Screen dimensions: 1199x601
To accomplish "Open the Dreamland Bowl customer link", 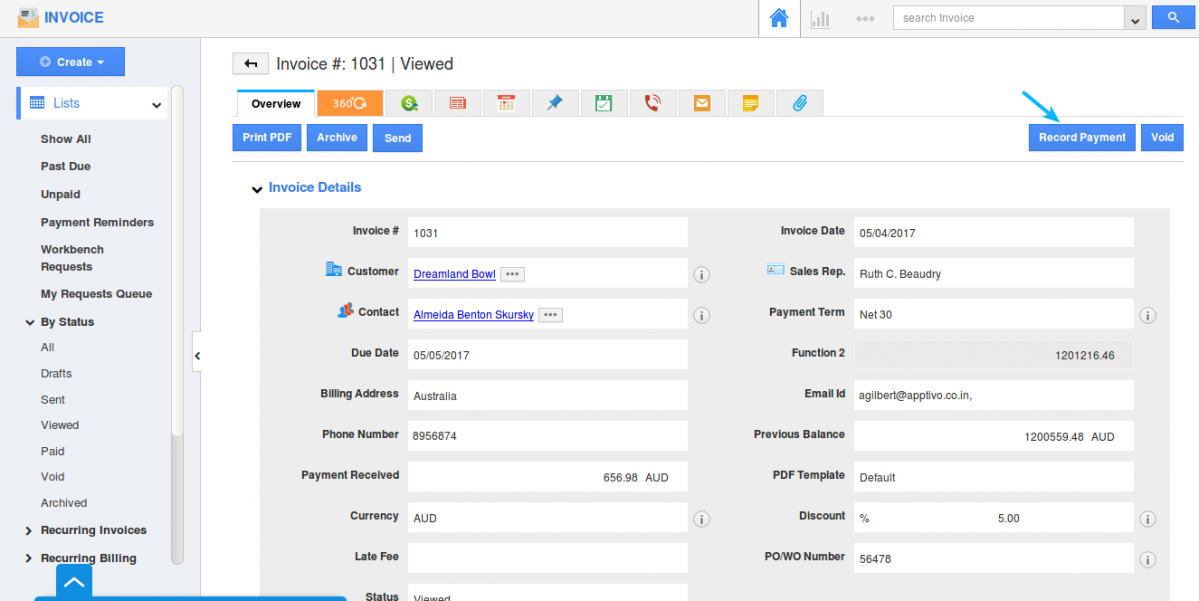I will (454, 274).
